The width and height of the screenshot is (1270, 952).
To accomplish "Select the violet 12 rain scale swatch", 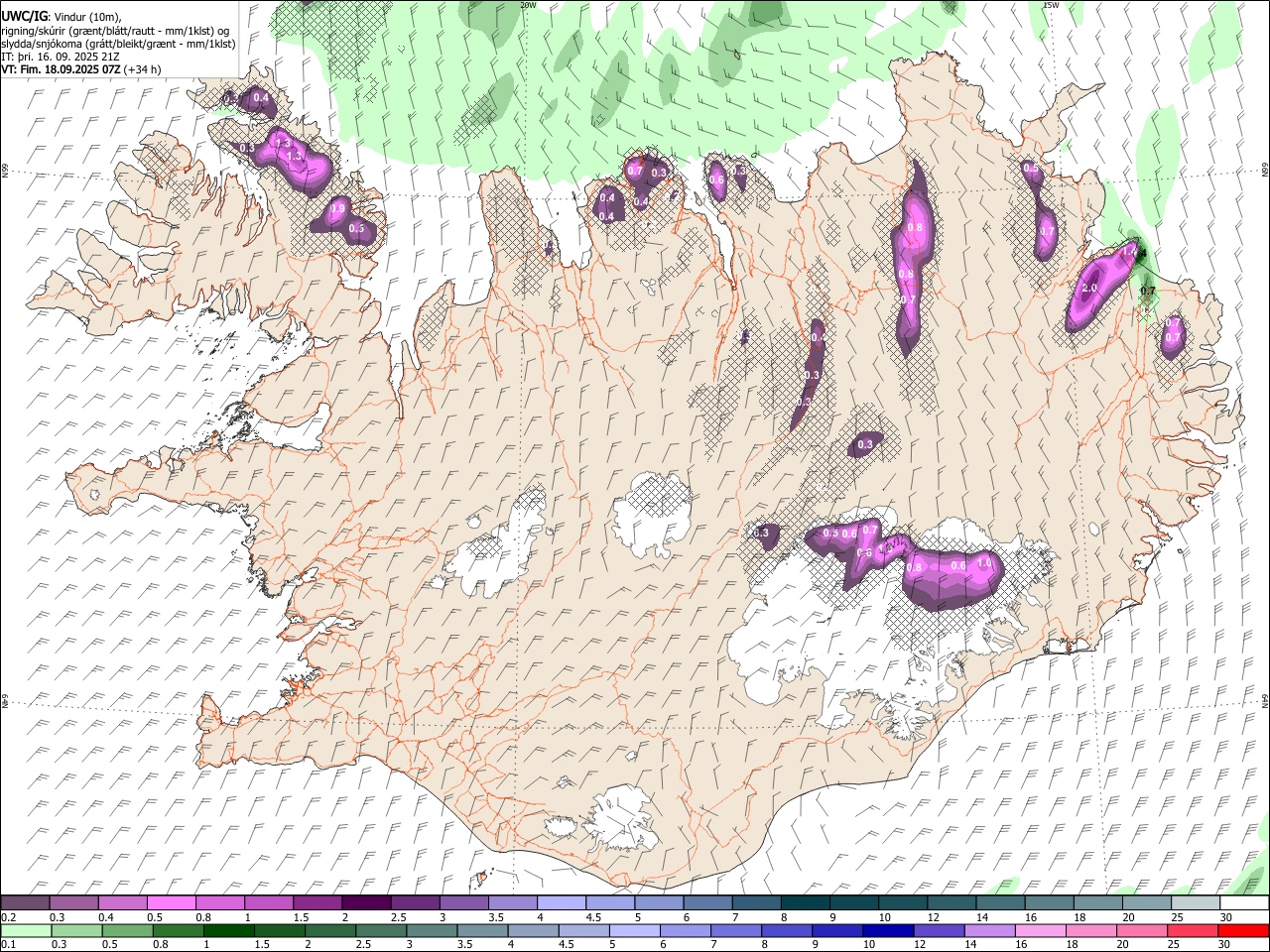I will [x=940, y=930].
